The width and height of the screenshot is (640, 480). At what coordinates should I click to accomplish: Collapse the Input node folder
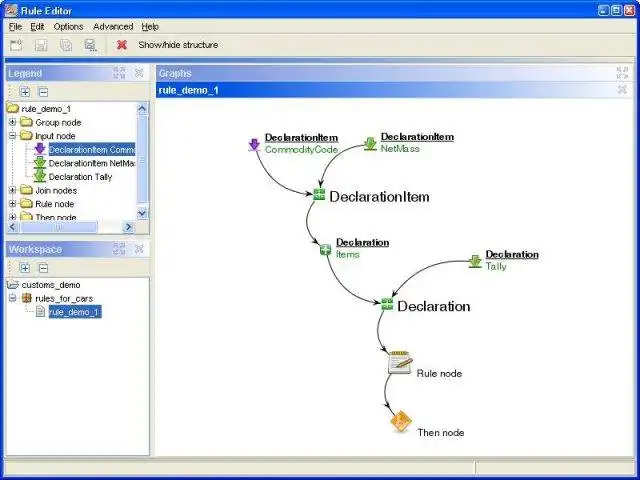point(12,136)
